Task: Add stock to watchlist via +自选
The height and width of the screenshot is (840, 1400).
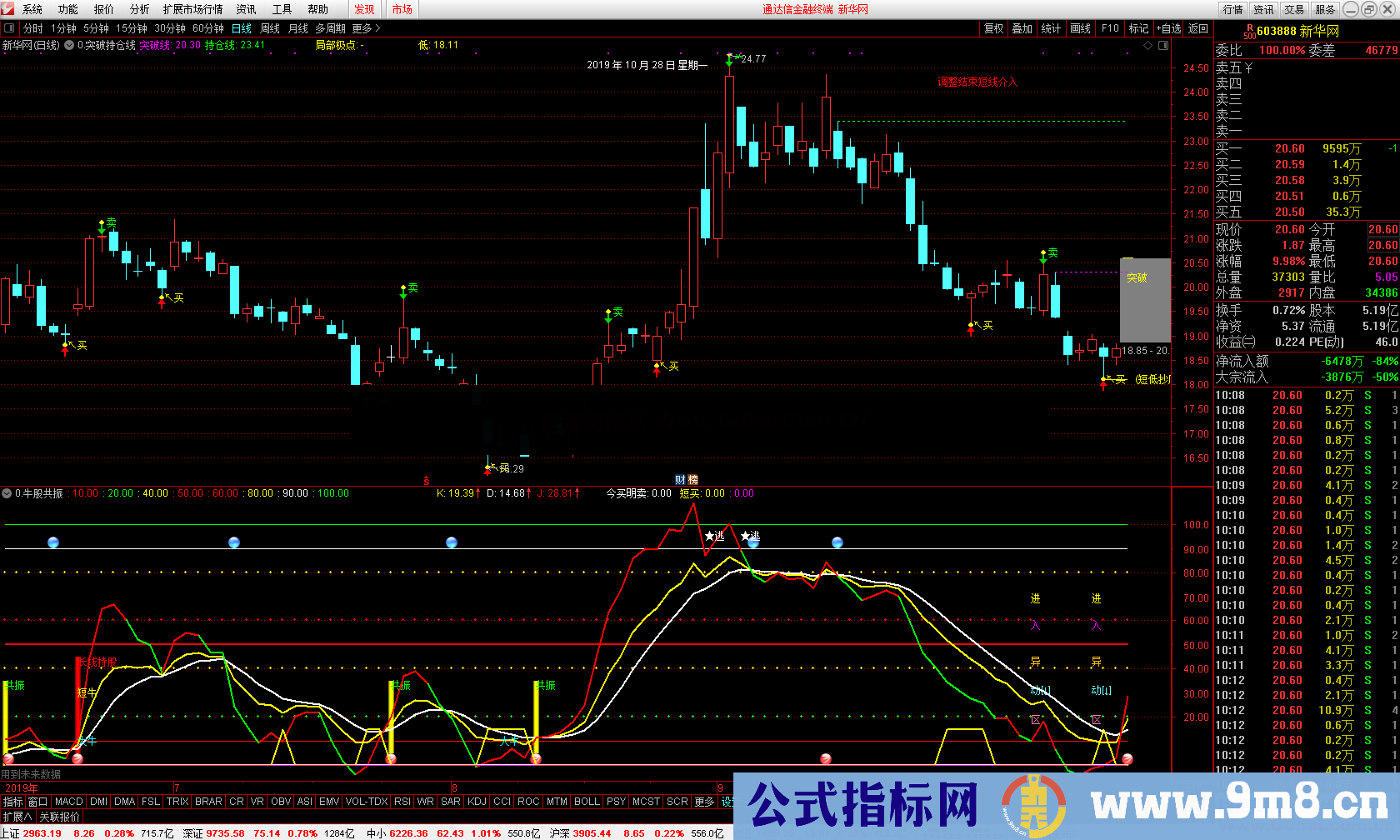Action: pos(1168,27)
